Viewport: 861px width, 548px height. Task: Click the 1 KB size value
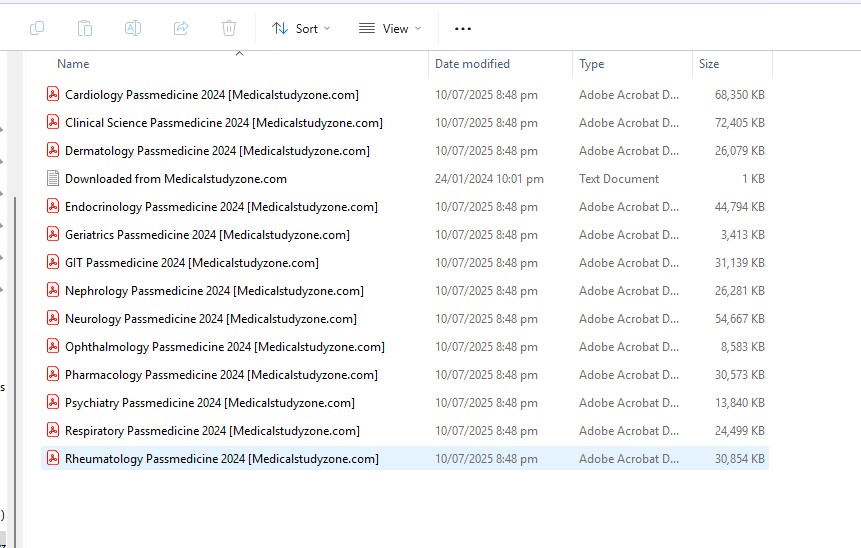[x=753, y=179]
